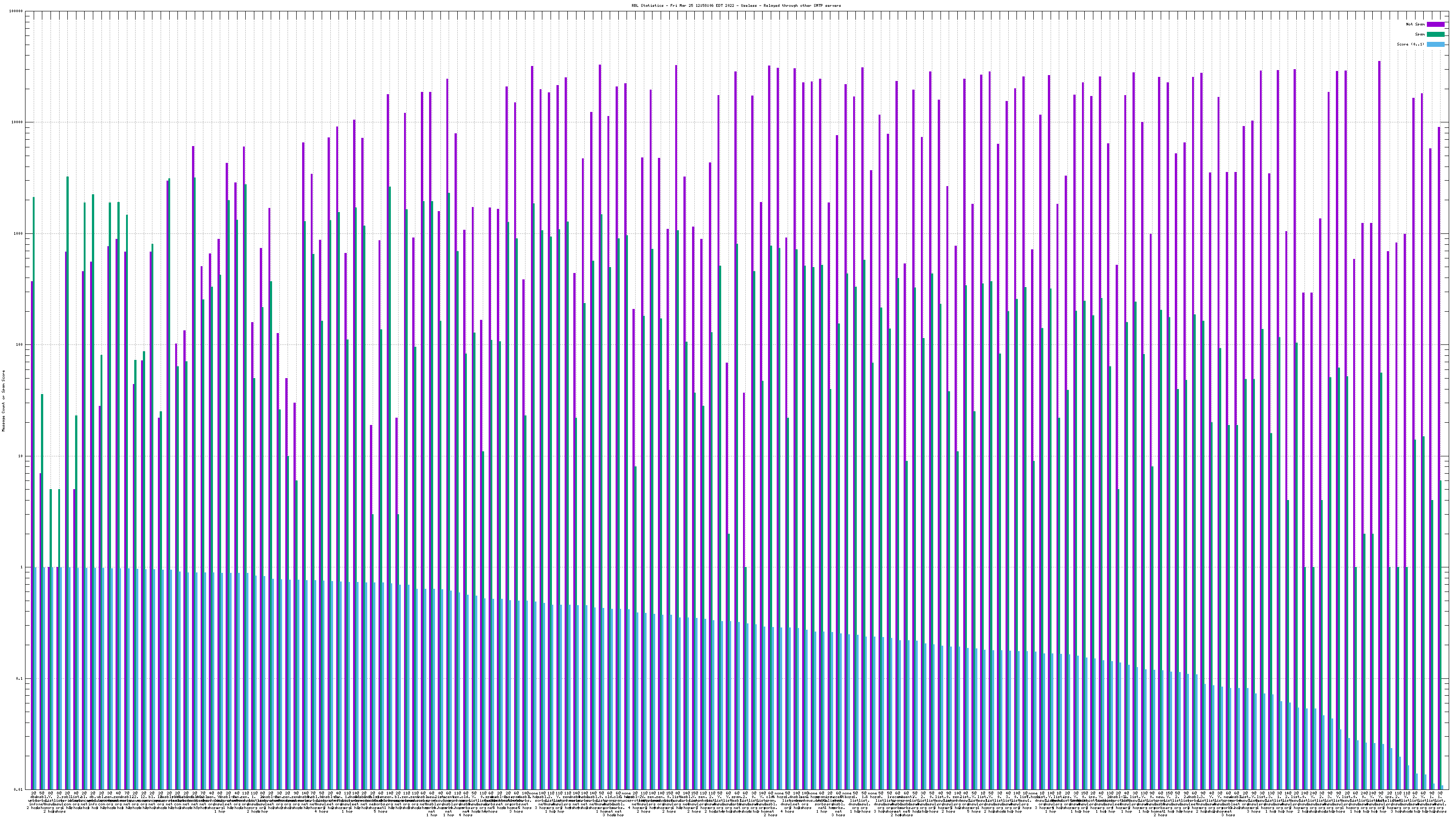
Task: Click the 10 y-axis tick label
Action: 21,456
